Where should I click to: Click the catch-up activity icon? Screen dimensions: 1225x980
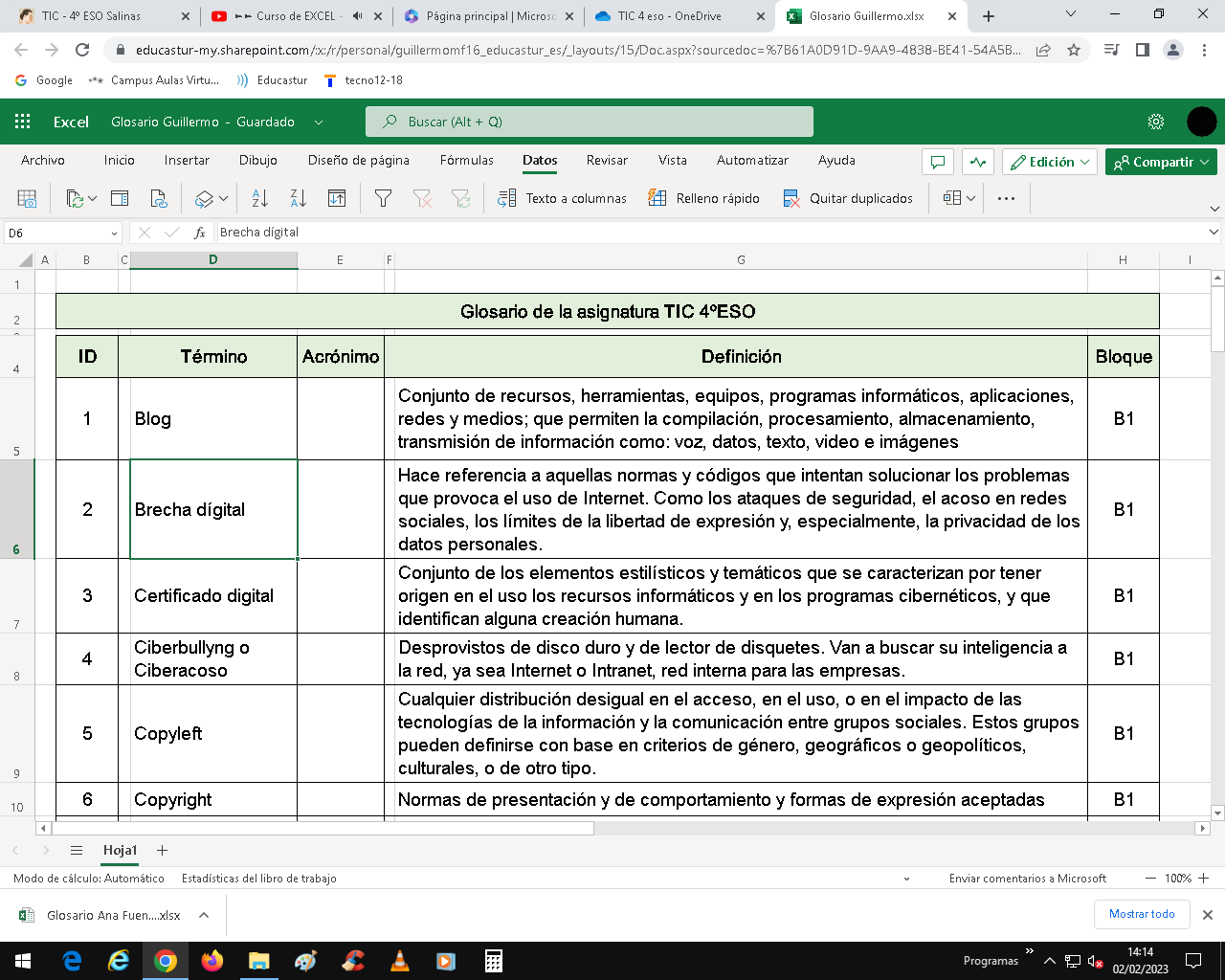pos(978,162)
